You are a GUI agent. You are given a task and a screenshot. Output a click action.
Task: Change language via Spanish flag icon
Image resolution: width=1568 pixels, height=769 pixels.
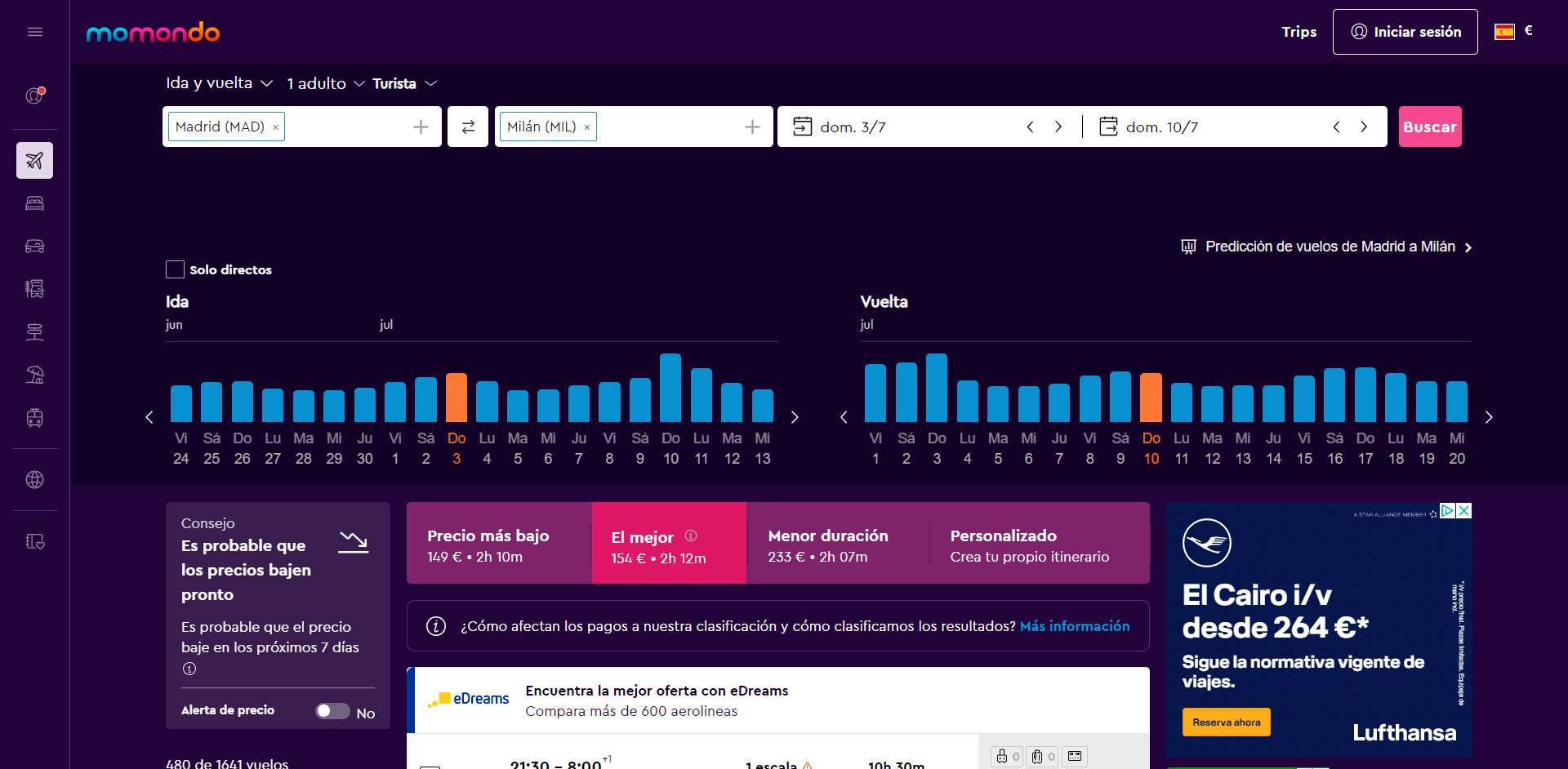1504,32
